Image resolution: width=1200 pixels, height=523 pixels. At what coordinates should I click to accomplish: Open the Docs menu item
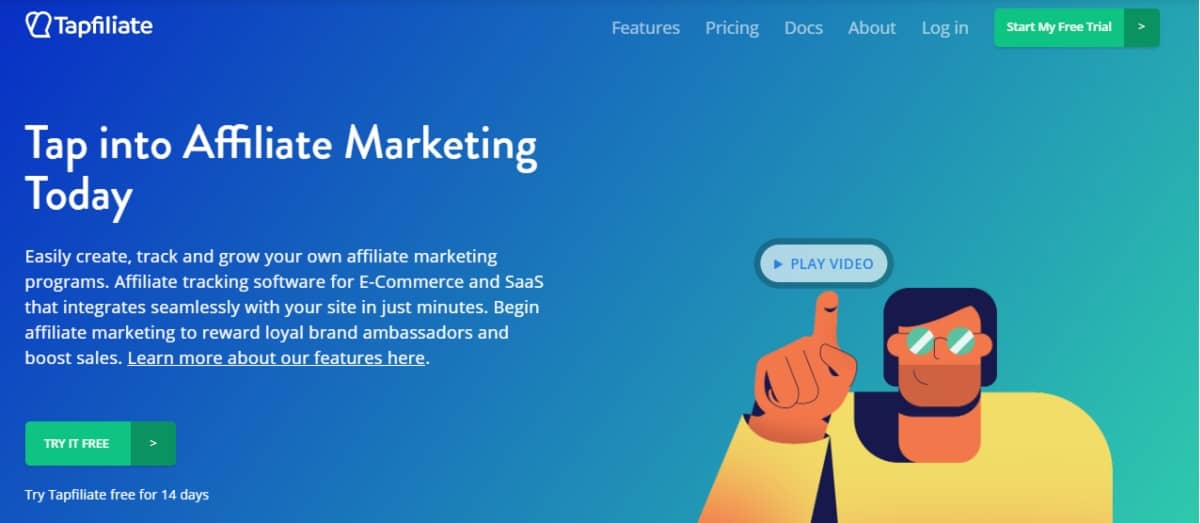[803, 28]
